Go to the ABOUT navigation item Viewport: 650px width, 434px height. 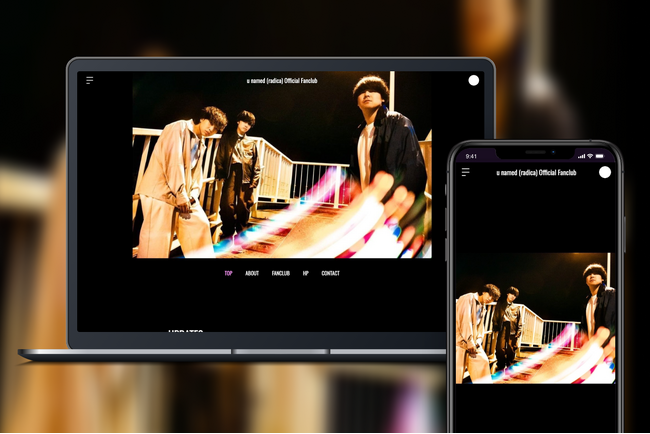click(252, 273)
